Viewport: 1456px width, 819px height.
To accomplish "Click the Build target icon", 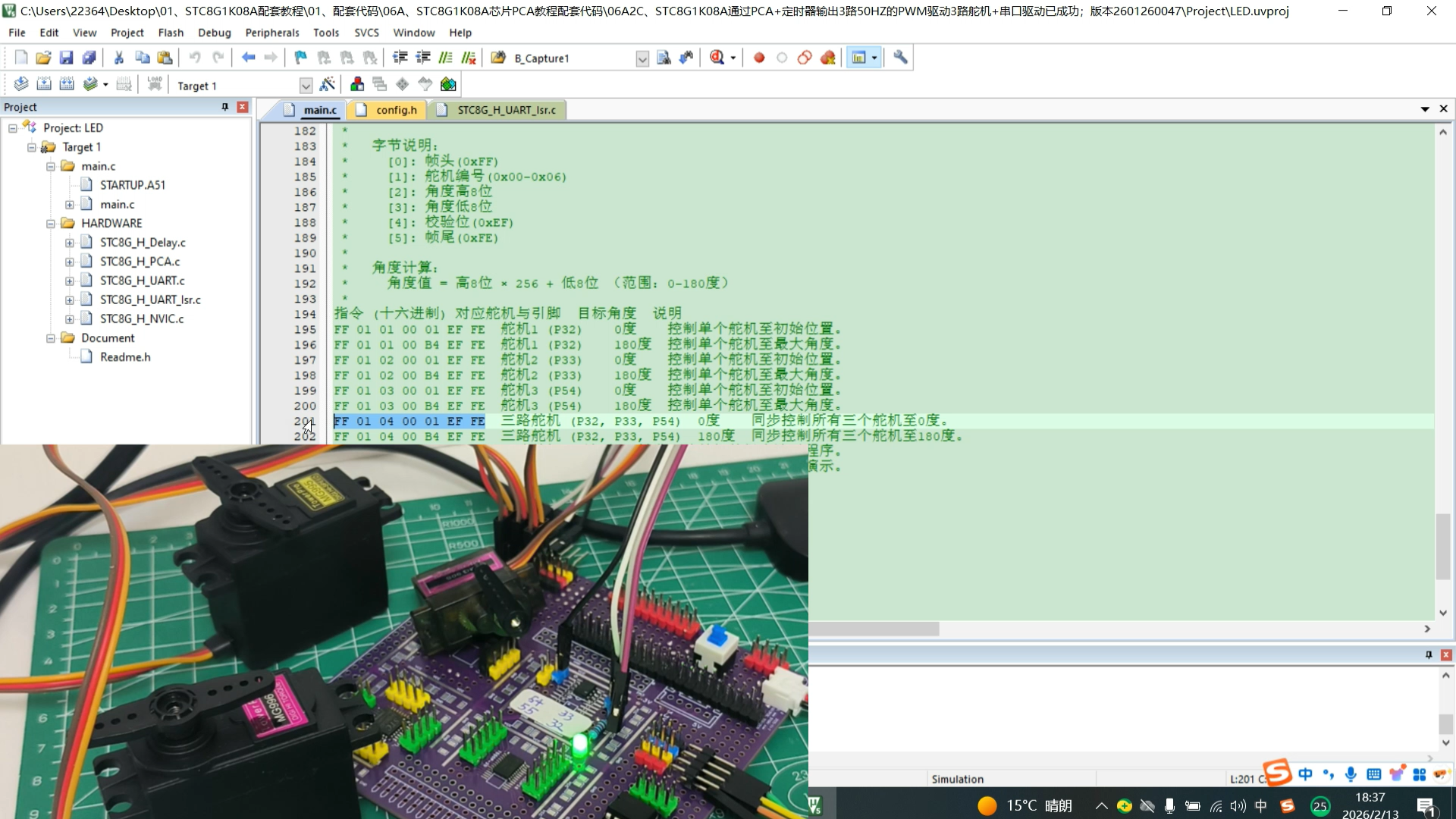I will pos(44,84).
